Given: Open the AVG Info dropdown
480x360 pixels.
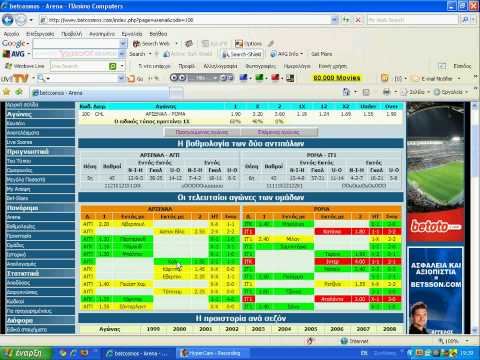Looking at the screenshot, I should 286,54.
